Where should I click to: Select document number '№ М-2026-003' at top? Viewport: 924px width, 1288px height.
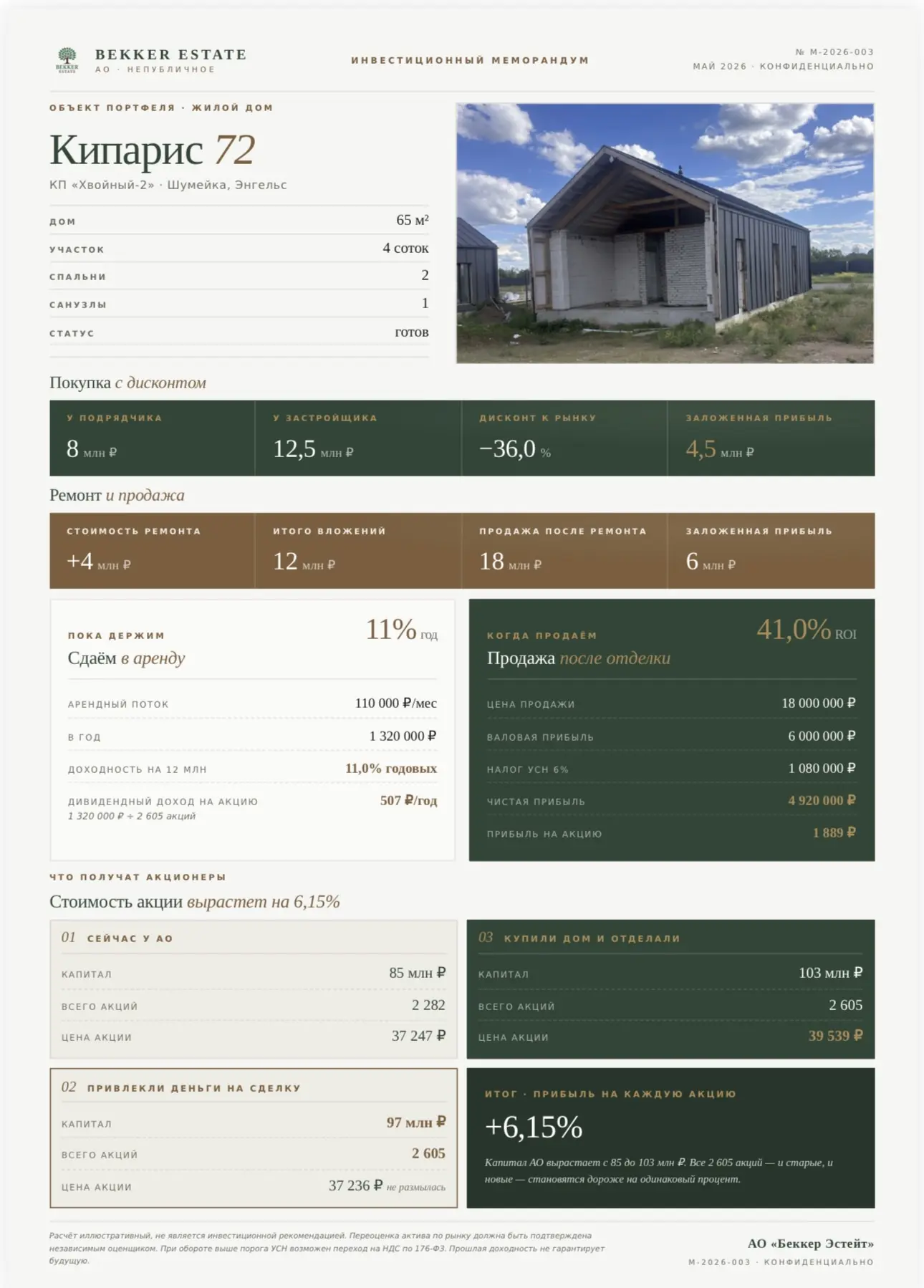[834, 52]
